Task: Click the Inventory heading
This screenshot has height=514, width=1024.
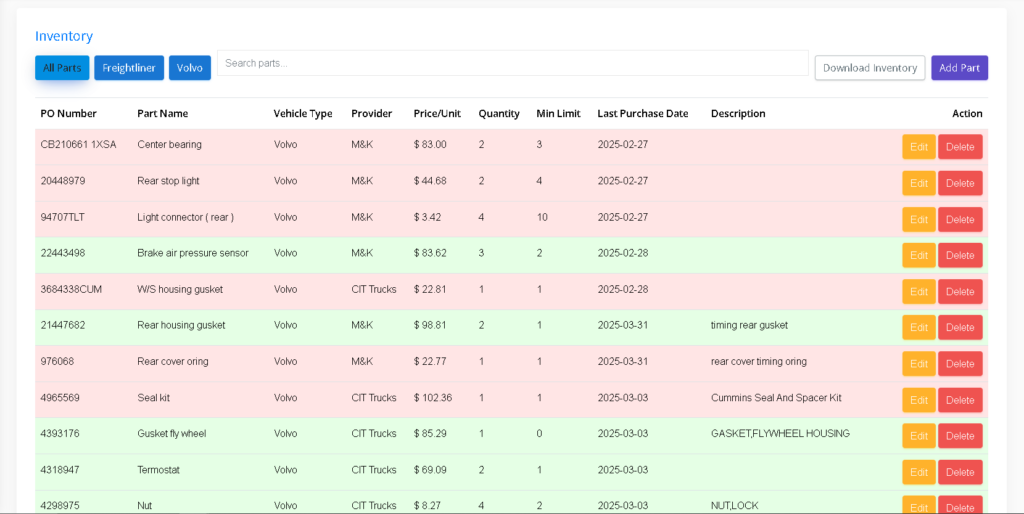Action: pyautogui.click(x=64, y=36)
